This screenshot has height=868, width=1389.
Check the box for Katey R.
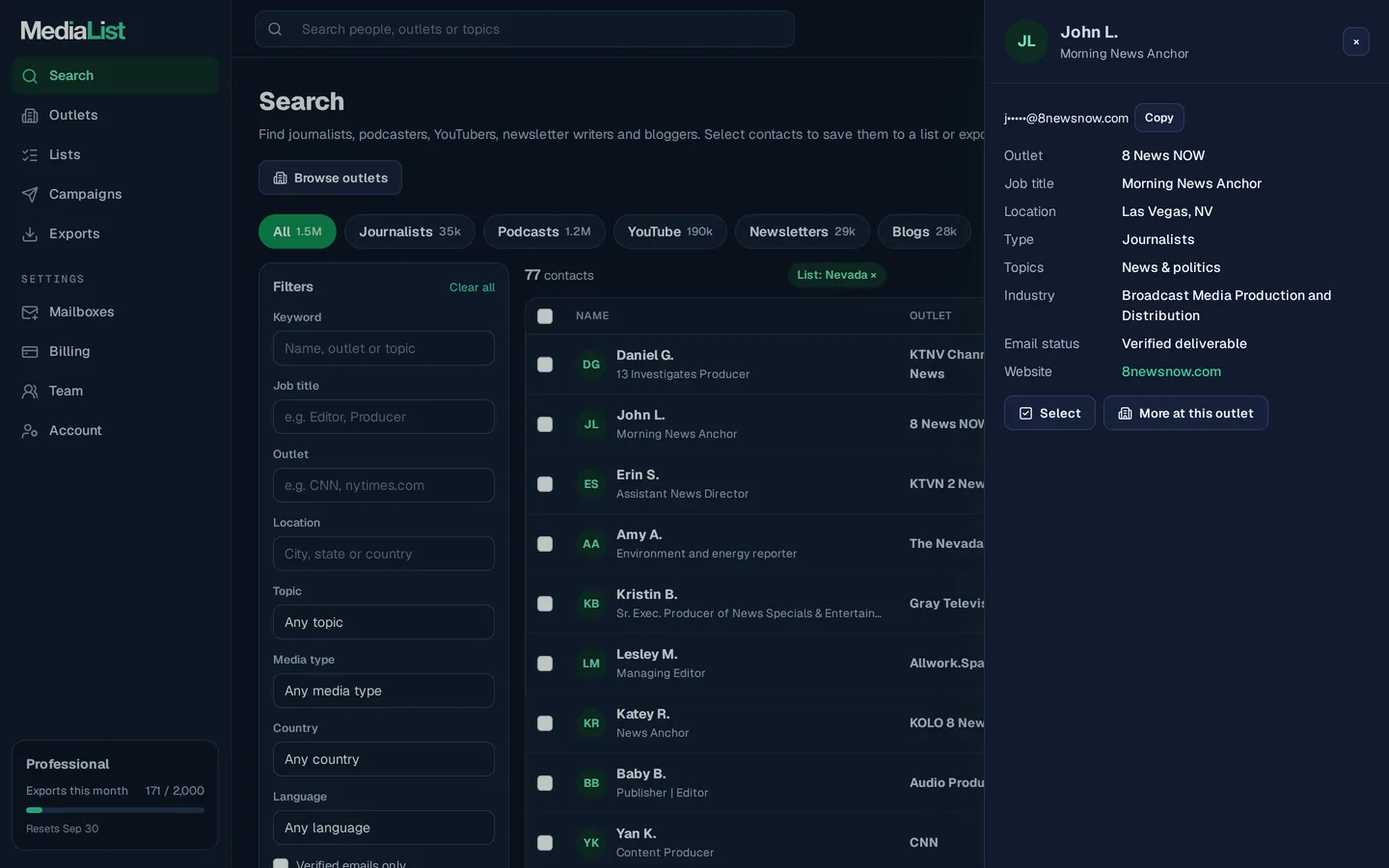545,723
